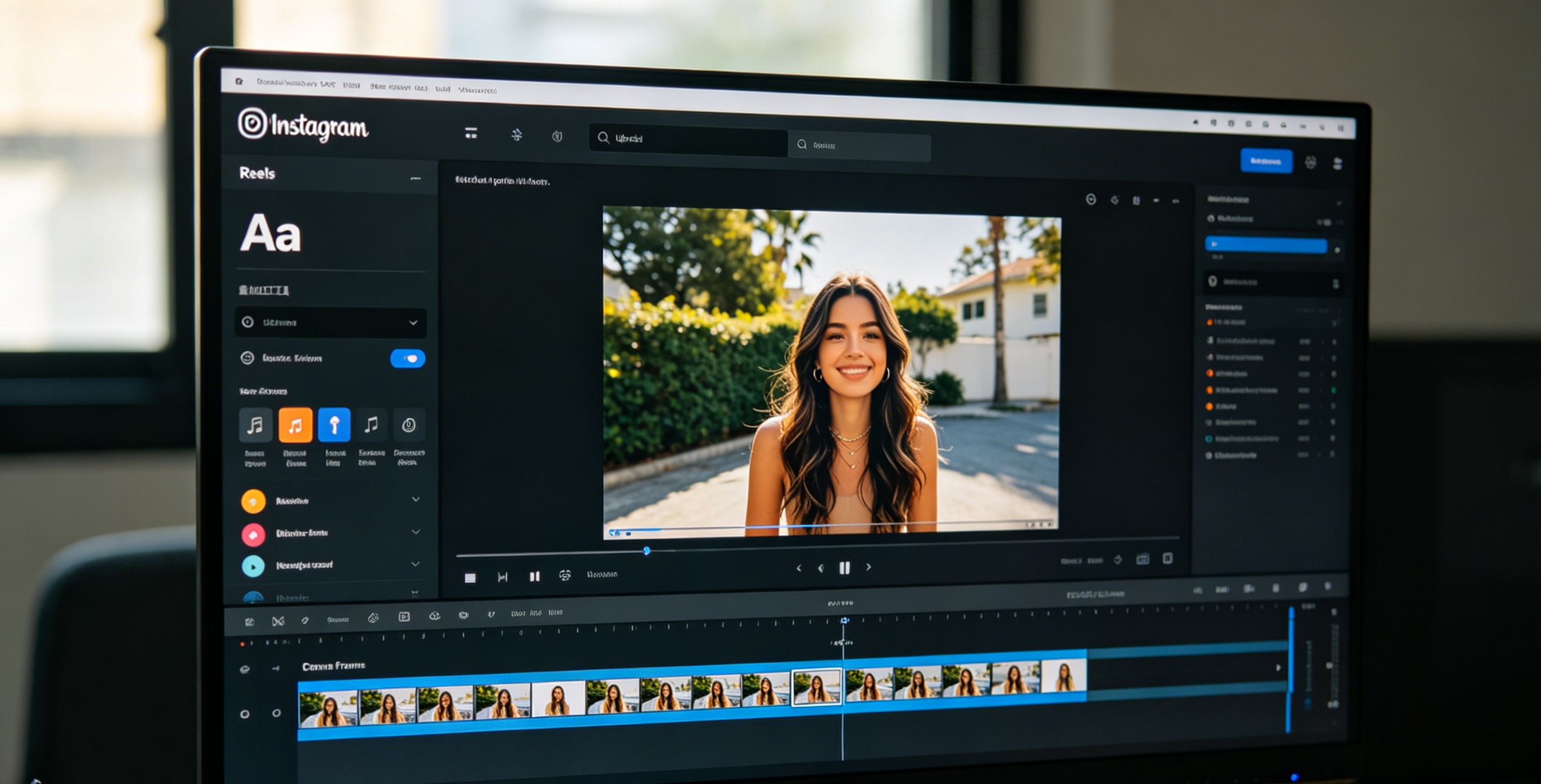Viewport: 1541px width, 784px height.
Task: Select the white-outlined clip thumbnail in the timeline
Action: tap(816, 687)
